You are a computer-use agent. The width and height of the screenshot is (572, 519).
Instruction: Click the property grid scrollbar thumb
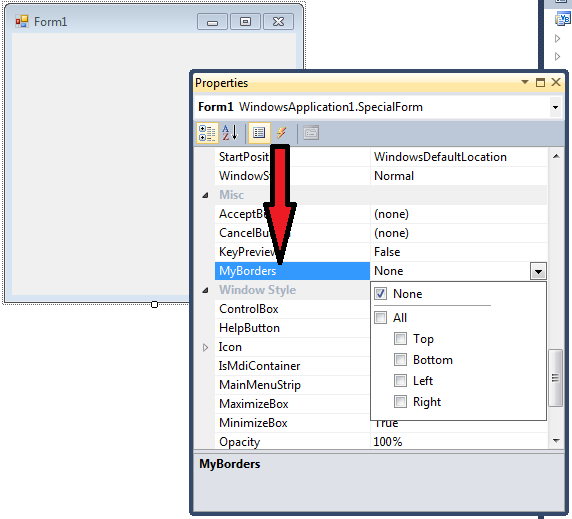point(555,378)
